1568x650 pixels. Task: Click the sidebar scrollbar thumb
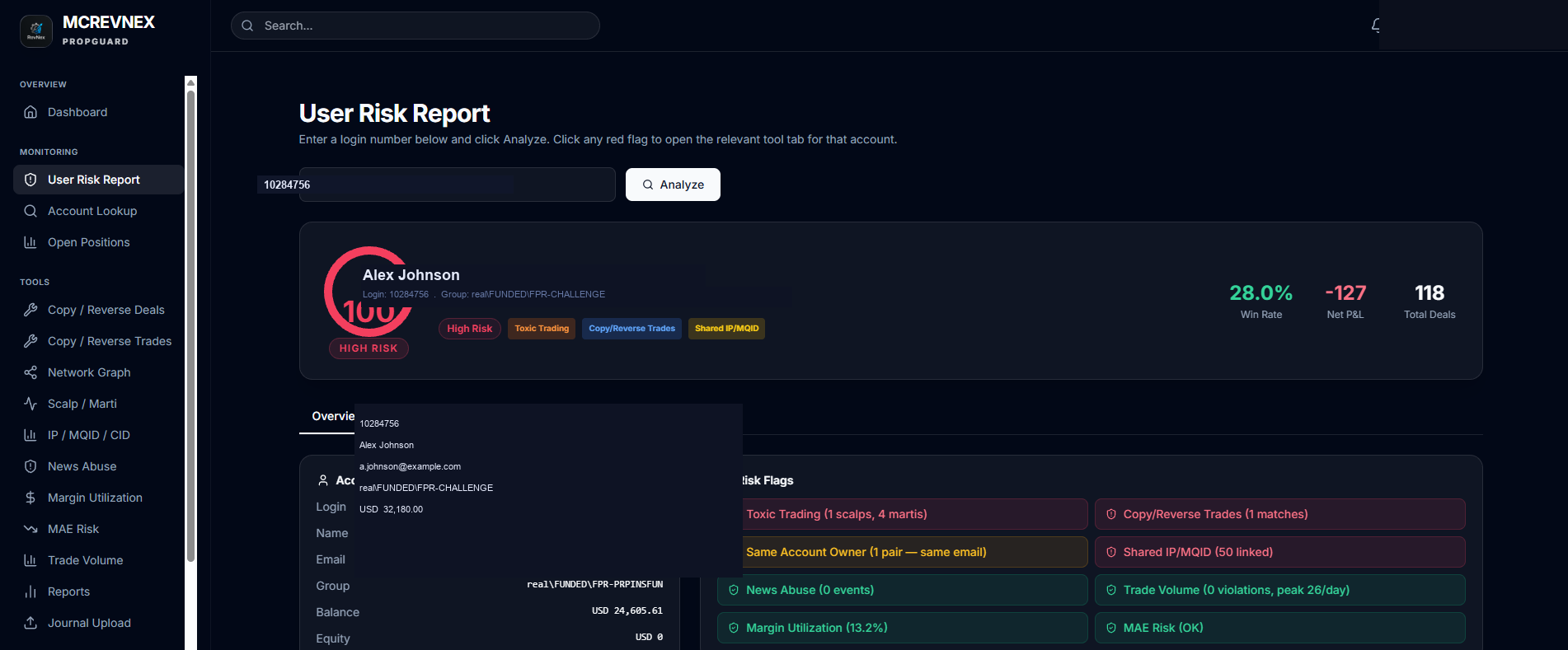point(191,325)
